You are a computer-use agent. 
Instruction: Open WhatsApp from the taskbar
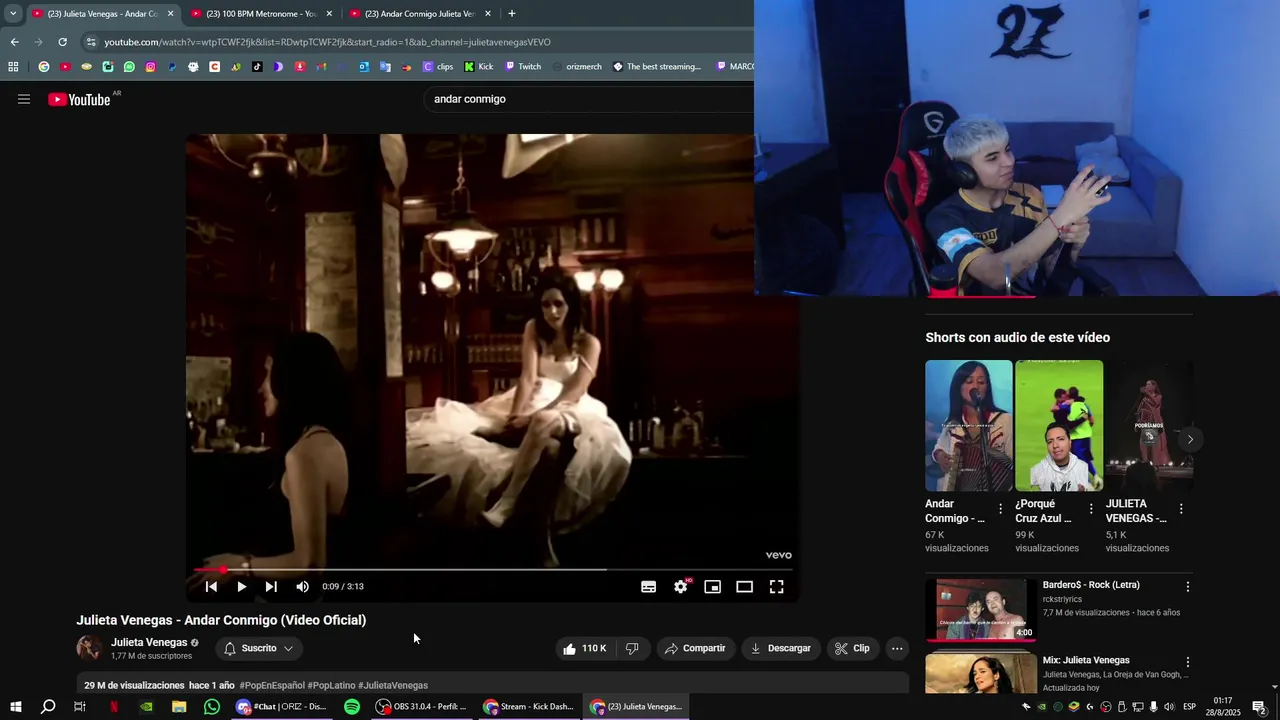click(212, 707)
